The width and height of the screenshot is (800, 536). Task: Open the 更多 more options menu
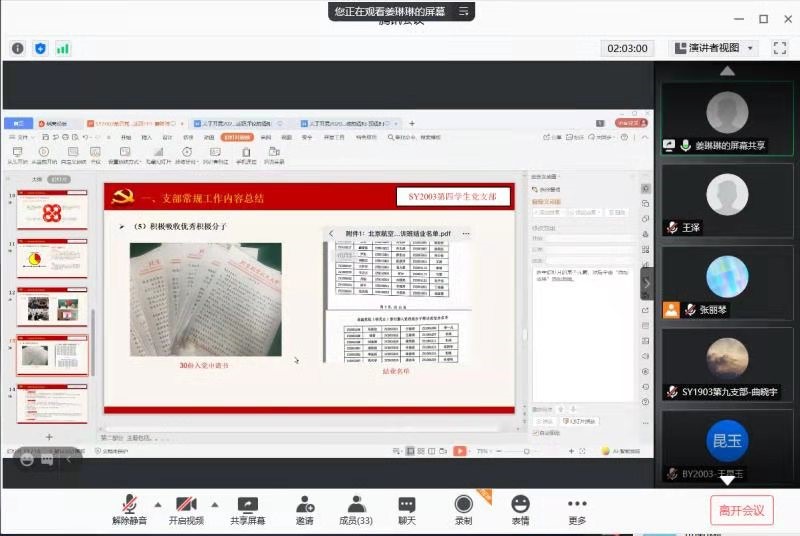point(577,509)
